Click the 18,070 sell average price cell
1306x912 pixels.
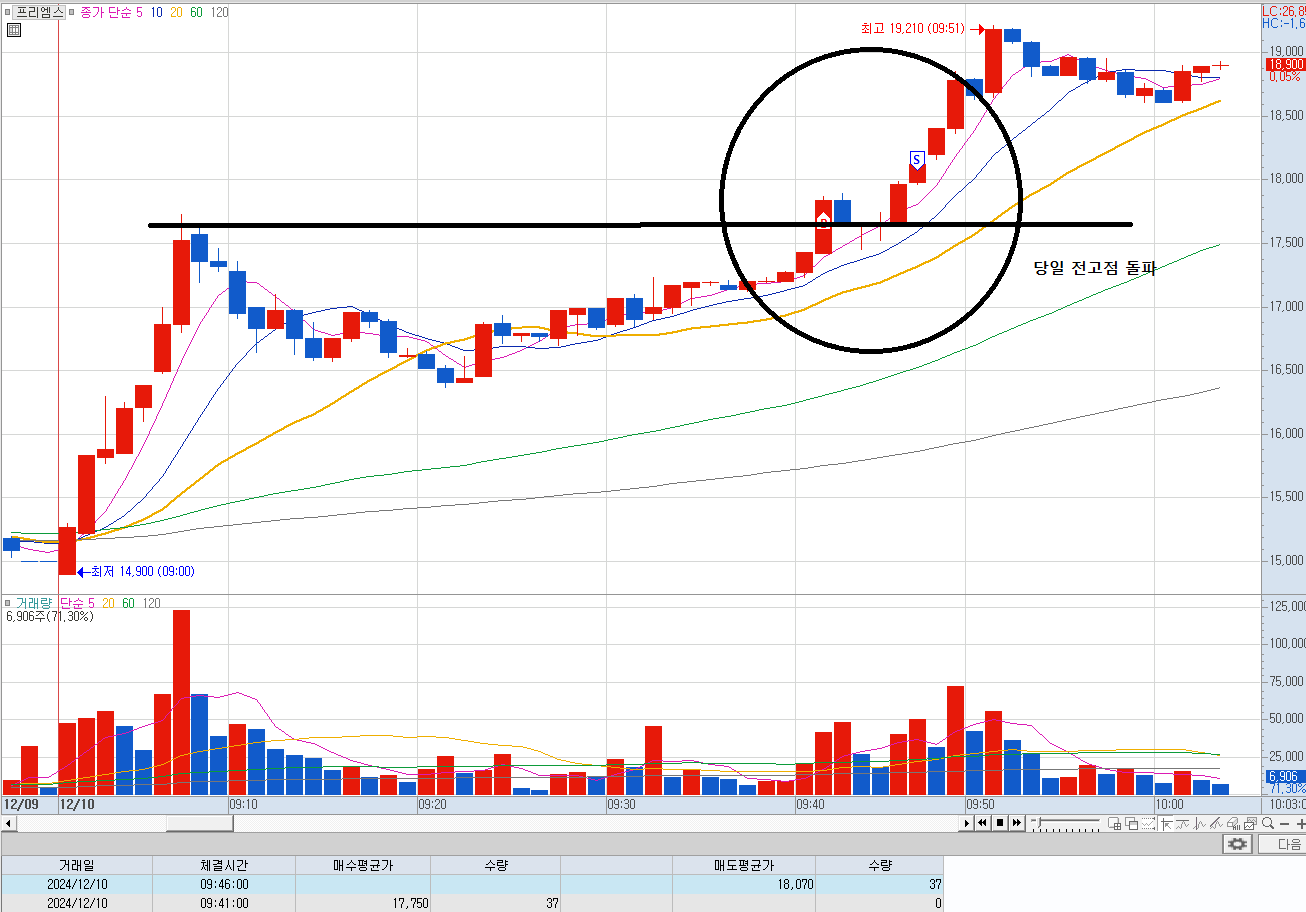[744, 885]
